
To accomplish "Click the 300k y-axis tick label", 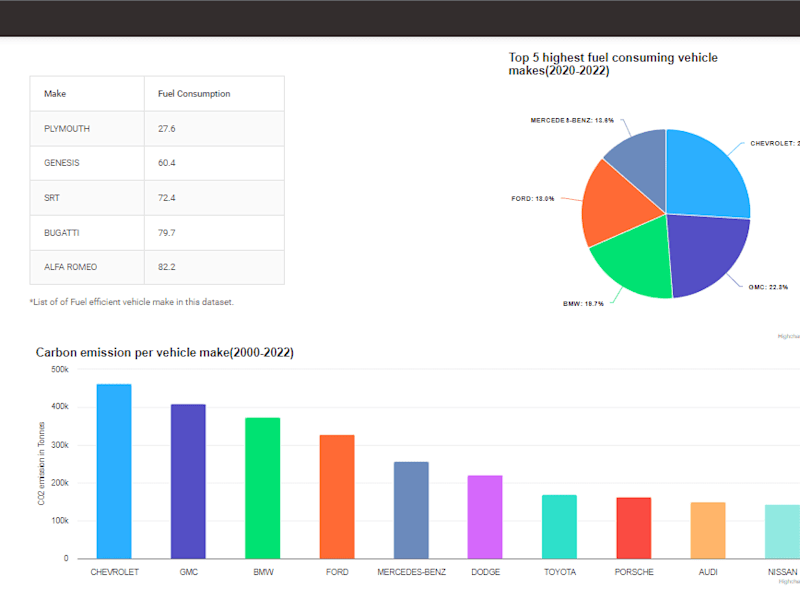I will 60,445.
